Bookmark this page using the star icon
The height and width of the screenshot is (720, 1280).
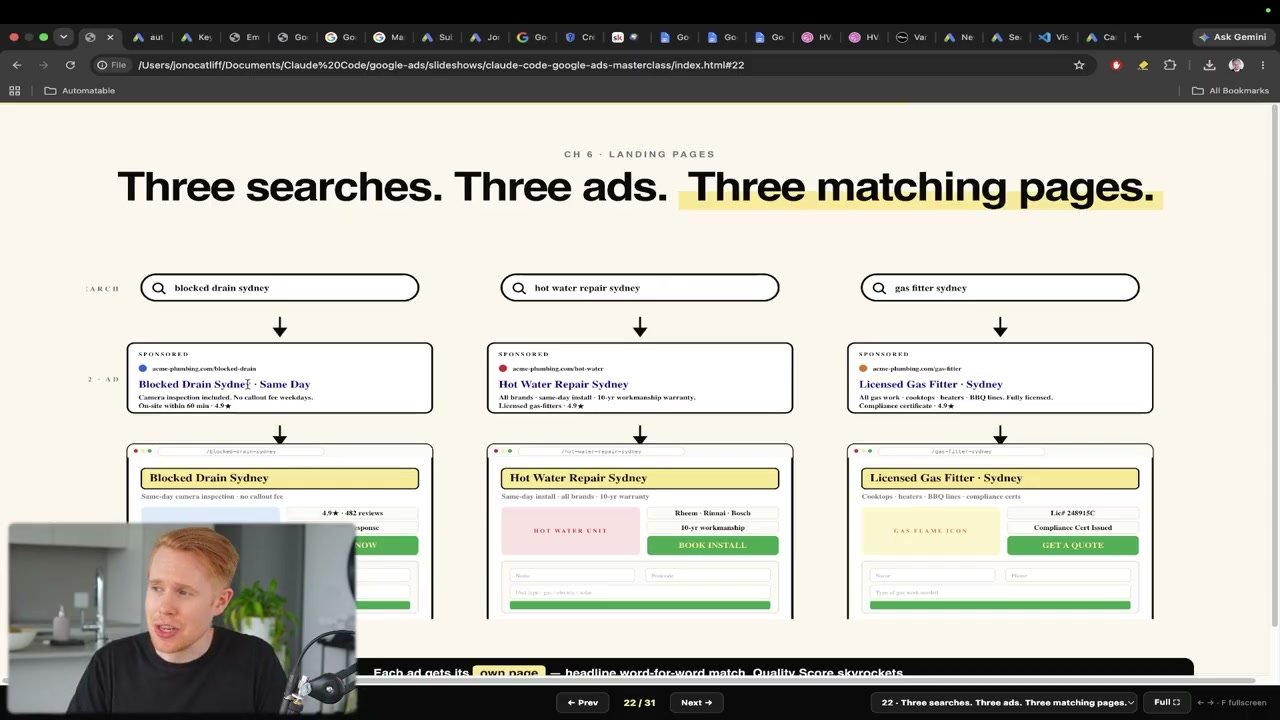1079,65
